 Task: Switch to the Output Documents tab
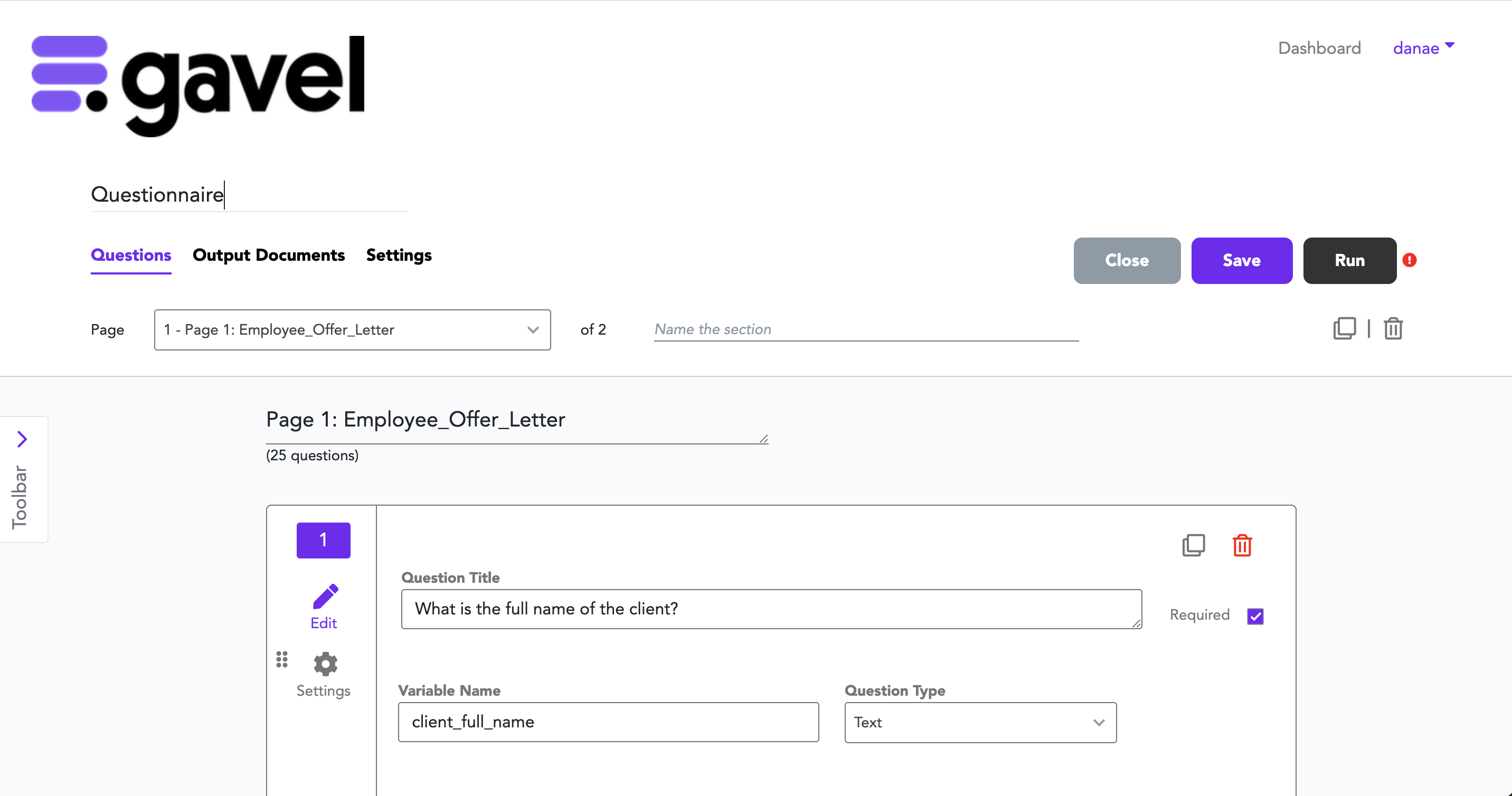point(268,255)
